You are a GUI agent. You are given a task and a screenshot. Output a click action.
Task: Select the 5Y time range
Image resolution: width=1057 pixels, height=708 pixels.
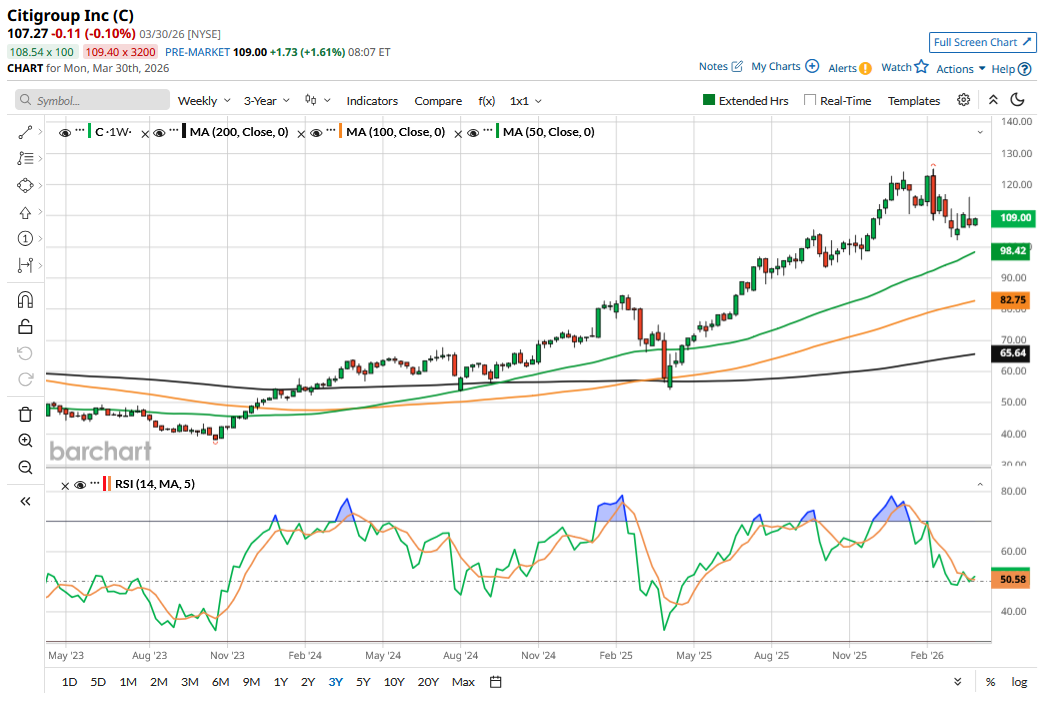click(x=362, y=682)
